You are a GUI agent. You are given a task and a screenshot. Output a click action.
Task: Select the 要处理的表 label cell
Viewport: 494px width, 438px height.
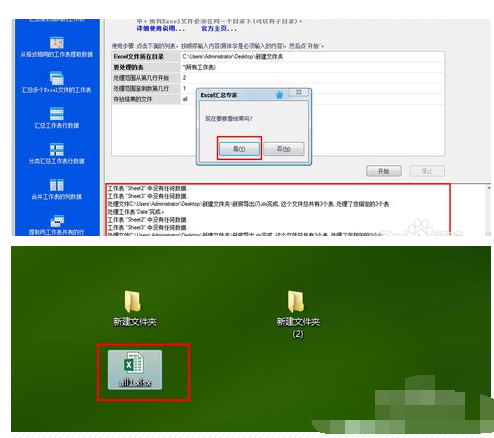[x=146, y=67]
